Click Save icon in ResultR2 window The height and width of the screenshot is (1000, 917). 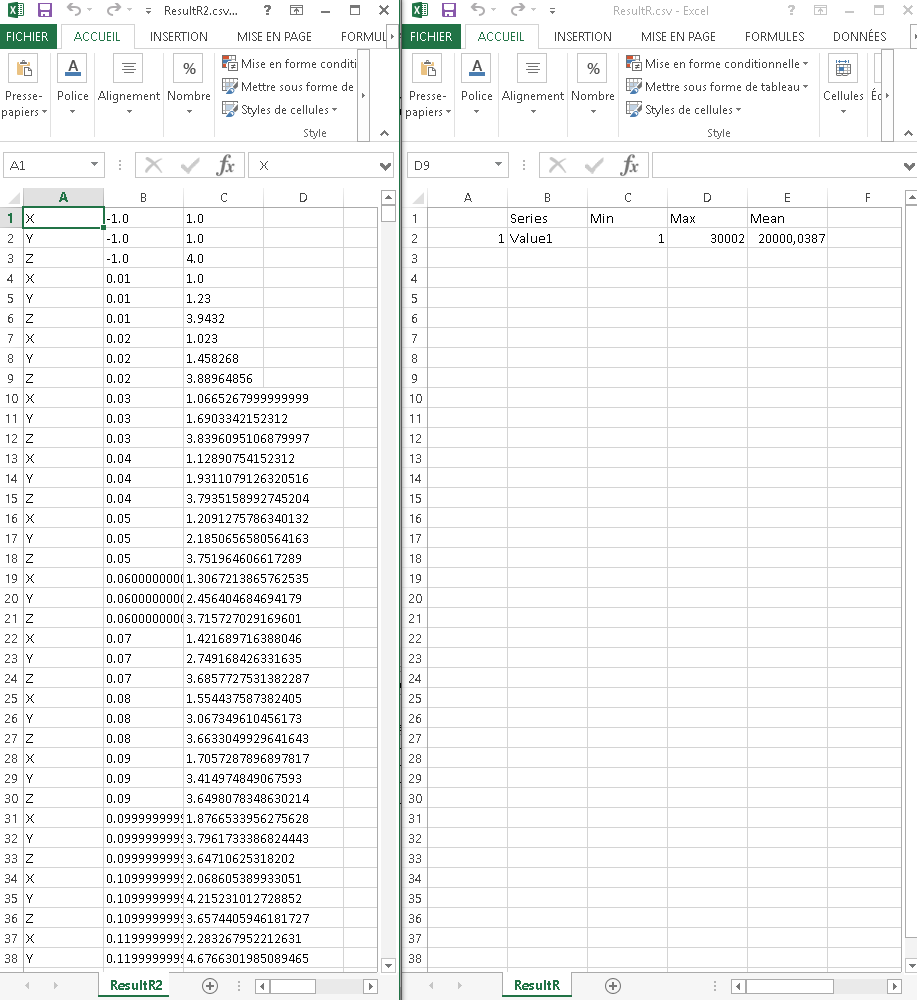pos(44,11)
